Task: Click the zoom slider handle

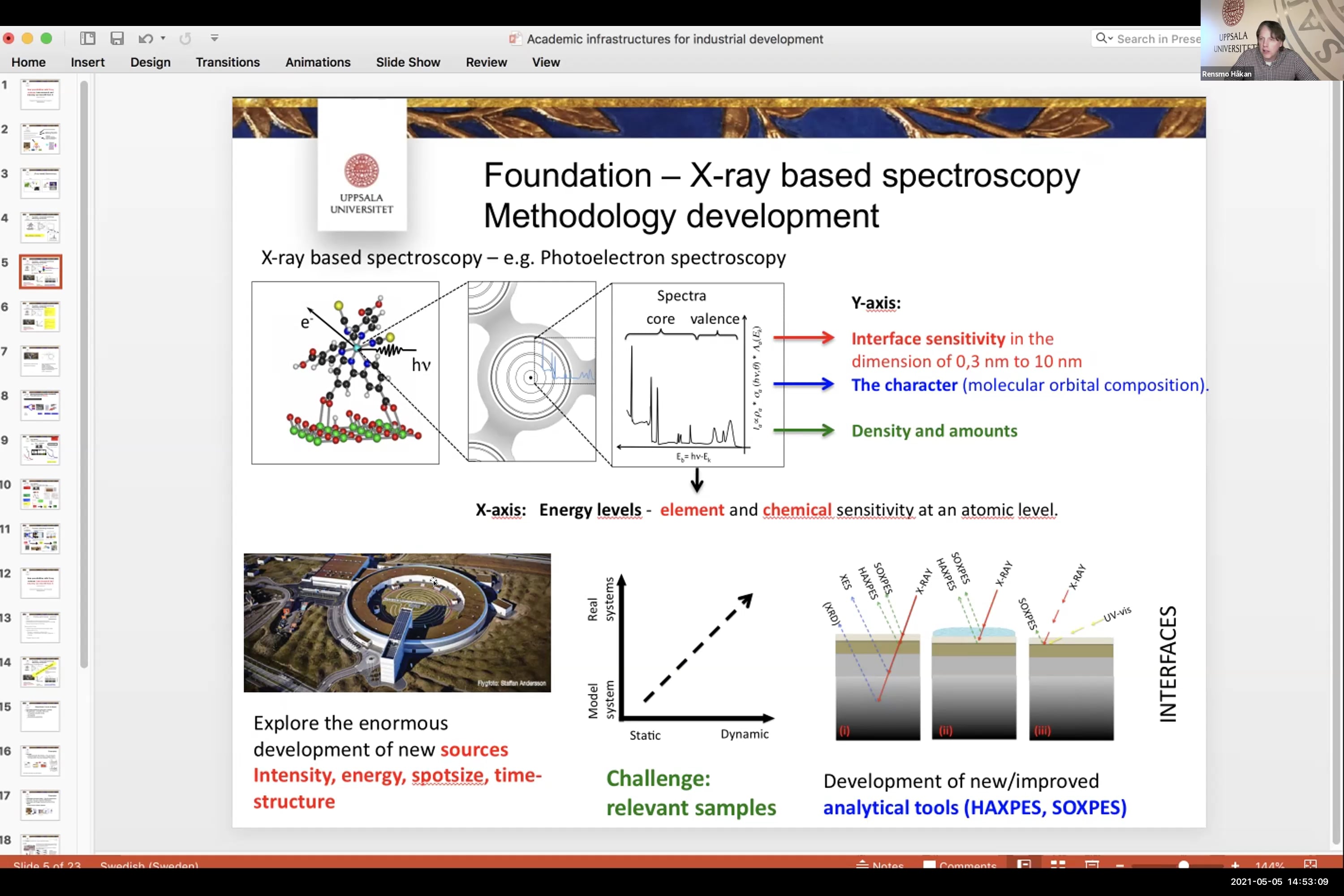Action: [x=1184, y=865]
